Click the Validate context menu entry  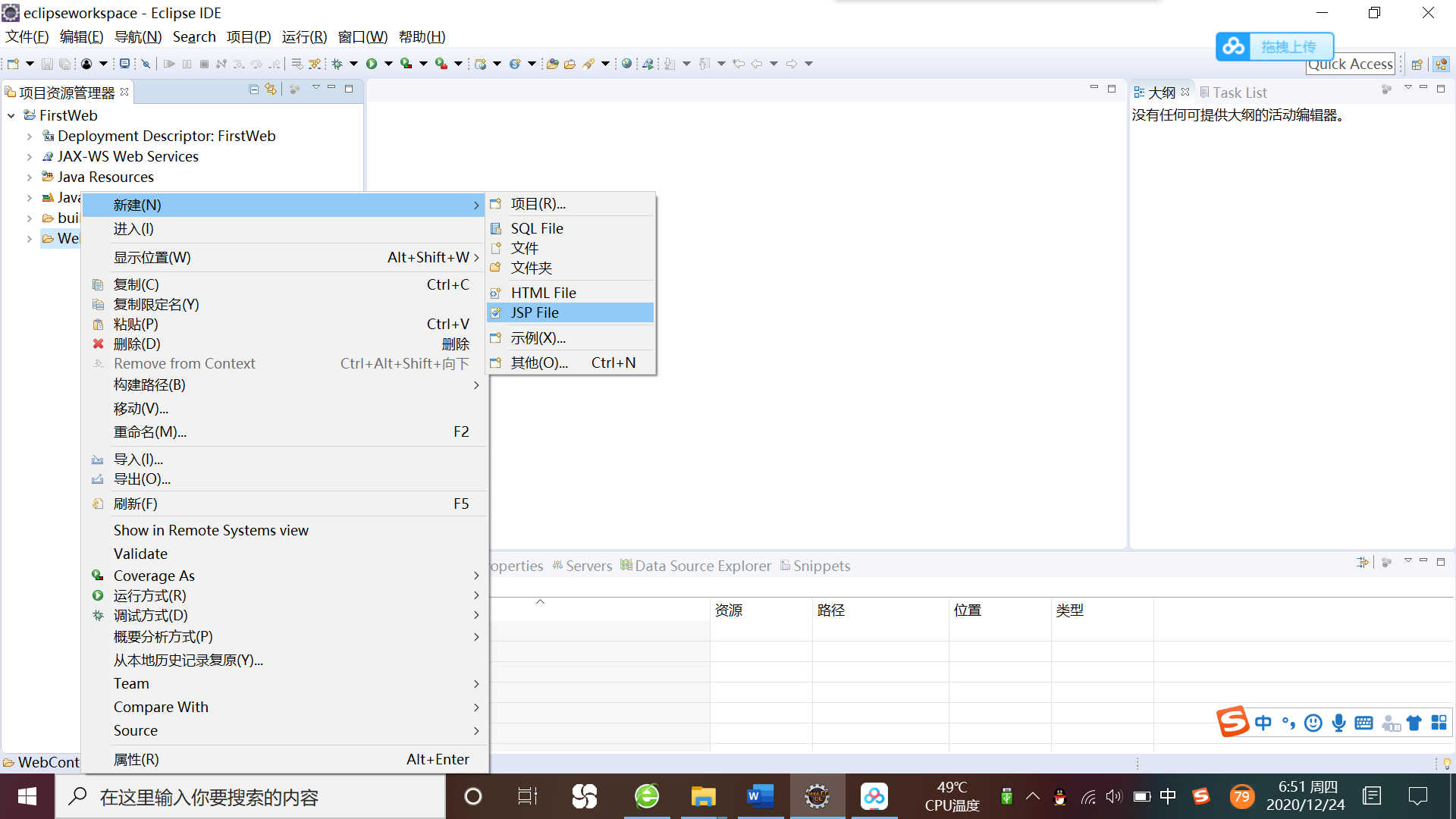(140, 554)
